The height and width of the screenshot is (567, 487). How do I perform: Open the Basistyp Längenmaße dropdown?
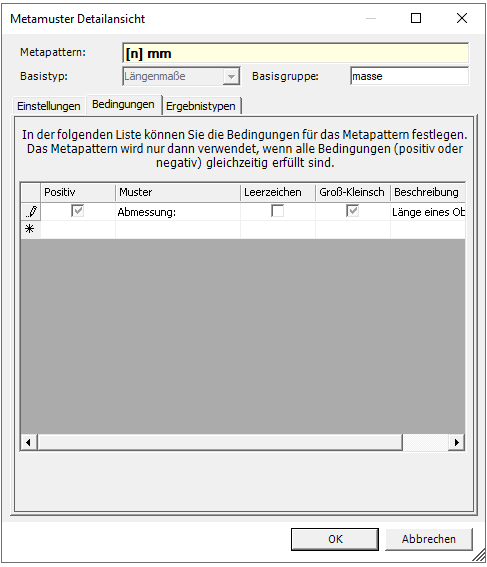231,76
